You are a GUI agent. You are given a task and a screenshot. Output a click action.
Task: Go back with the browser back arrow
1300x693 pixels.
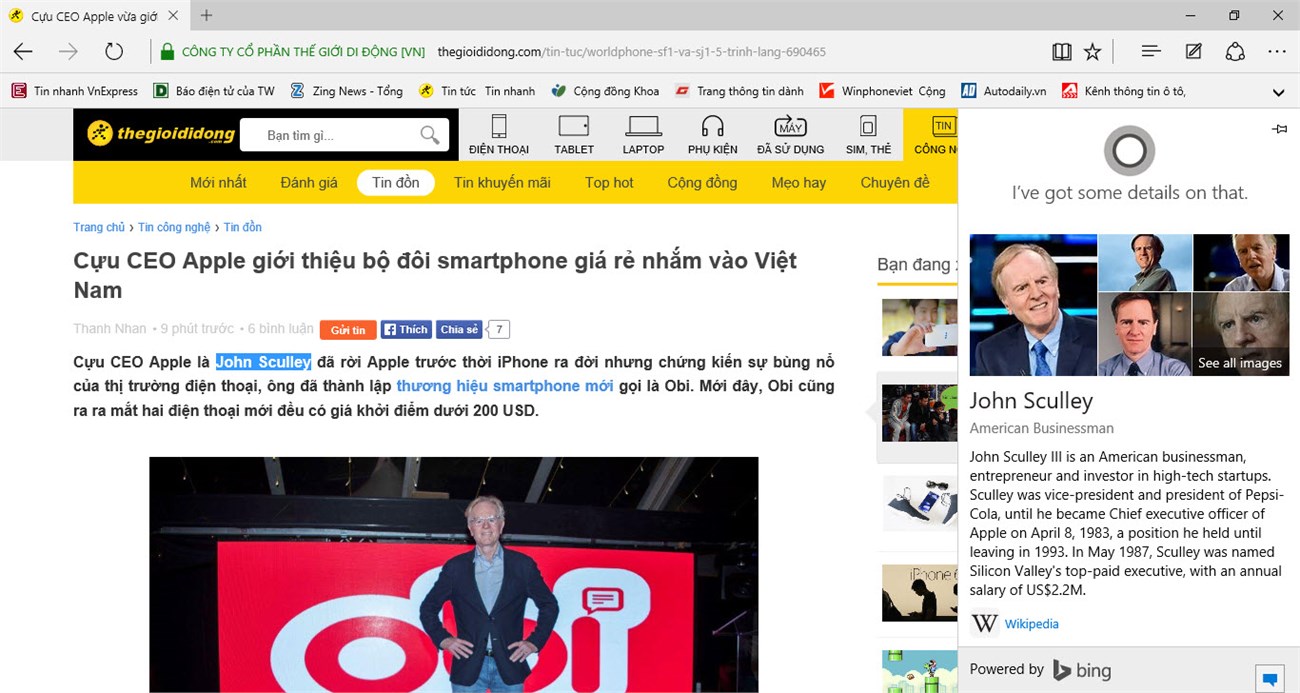pos(23,51)
